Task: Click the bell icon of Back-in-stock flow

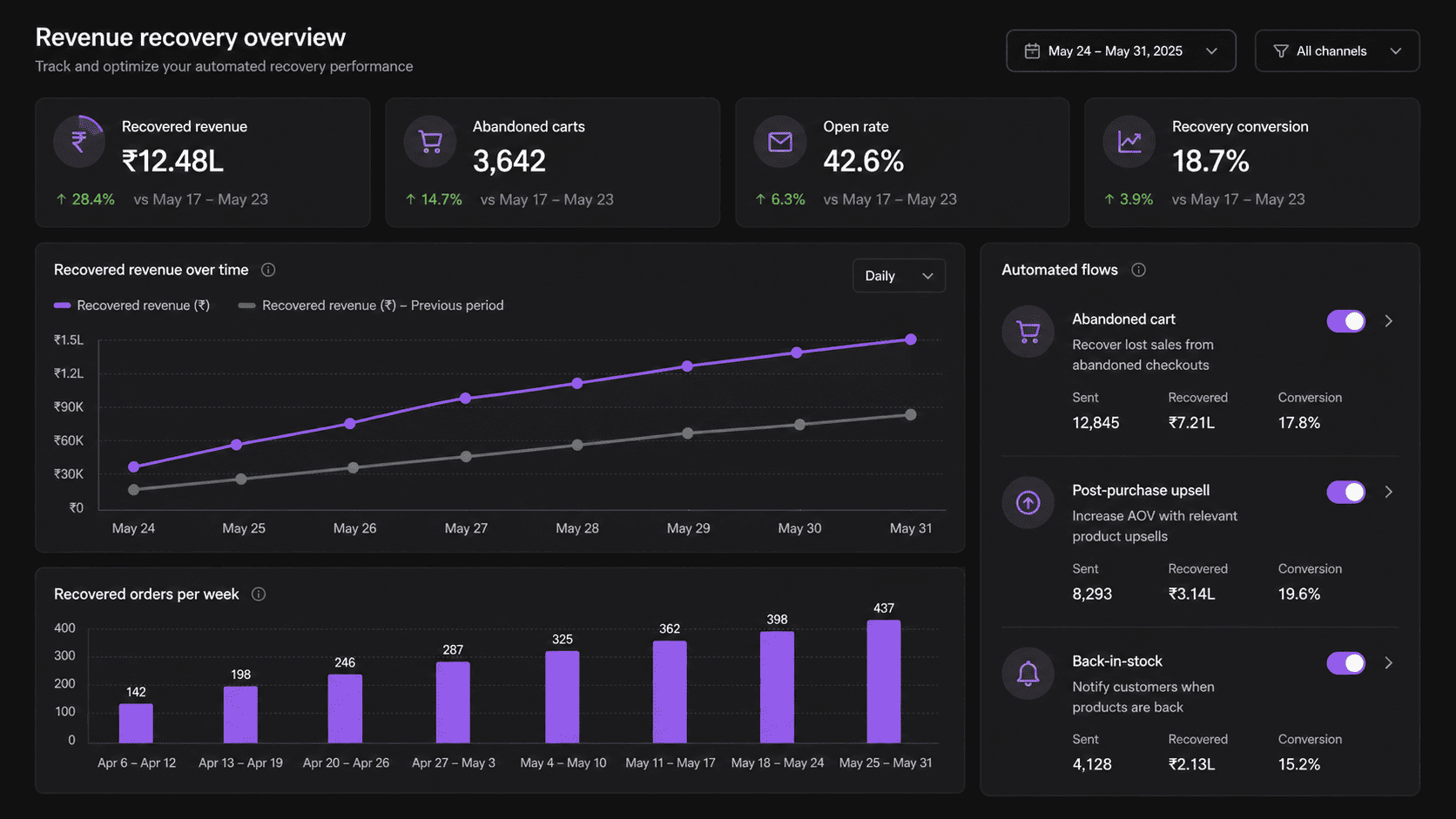Action: 1028,674
